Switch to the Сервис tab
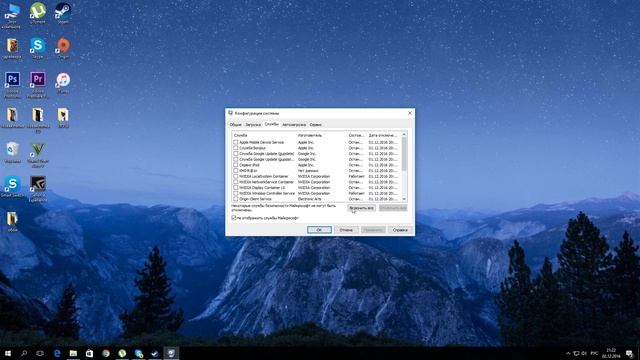This screenshot has height=360, width=640. tap(316, 125)
